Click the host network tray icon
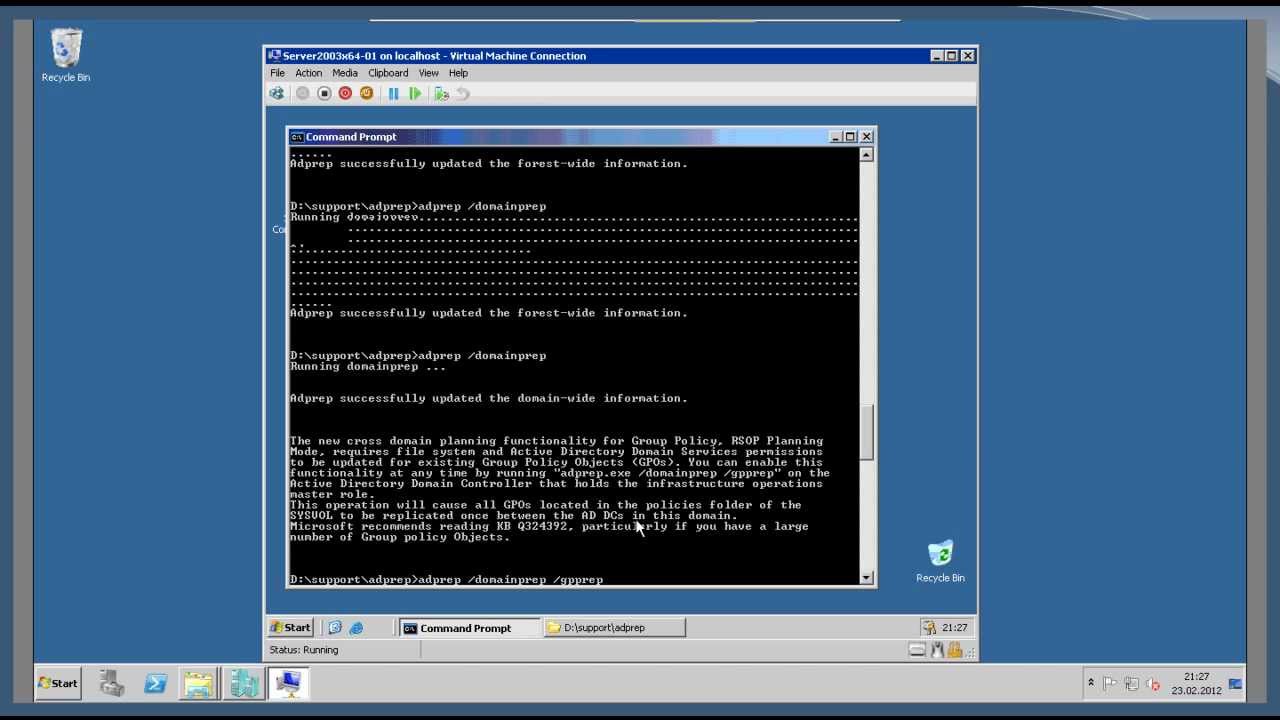1280x720 pixels. [1131, 684]
